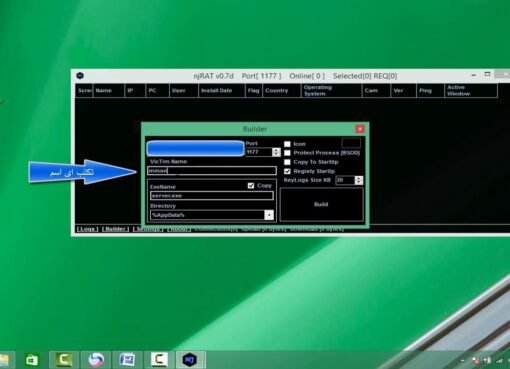The image size is (510, 369).
Task: Increase the Port value with the up arrow
Action: 276,150
